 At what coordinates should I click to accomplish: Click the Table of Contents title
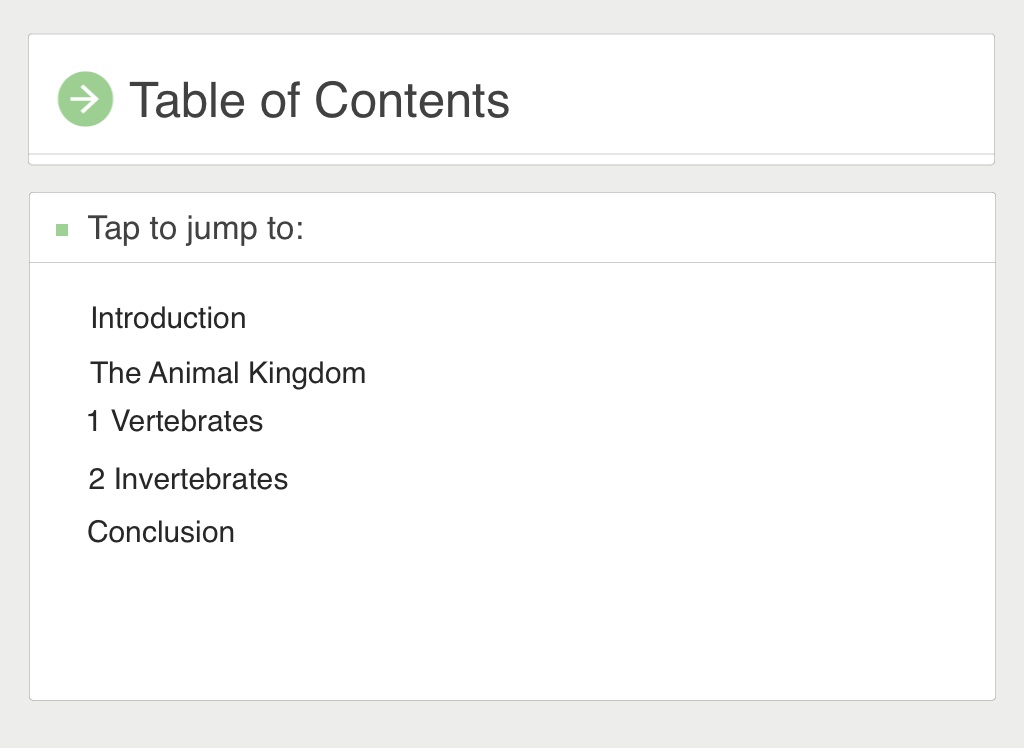tap(319, 100)
